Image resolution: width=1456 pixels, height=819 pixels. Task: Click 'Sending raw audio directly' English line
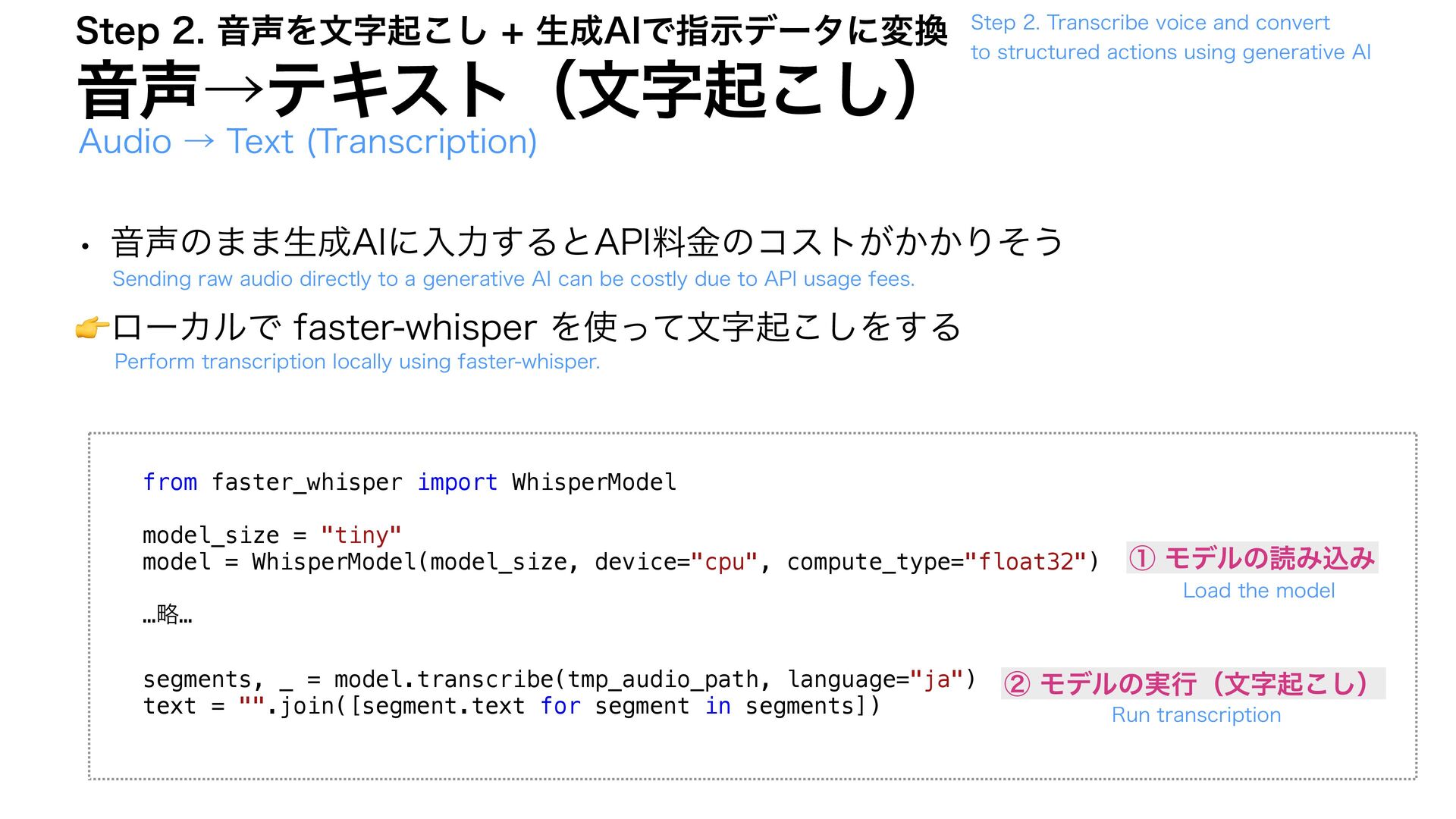coord(513,279)
